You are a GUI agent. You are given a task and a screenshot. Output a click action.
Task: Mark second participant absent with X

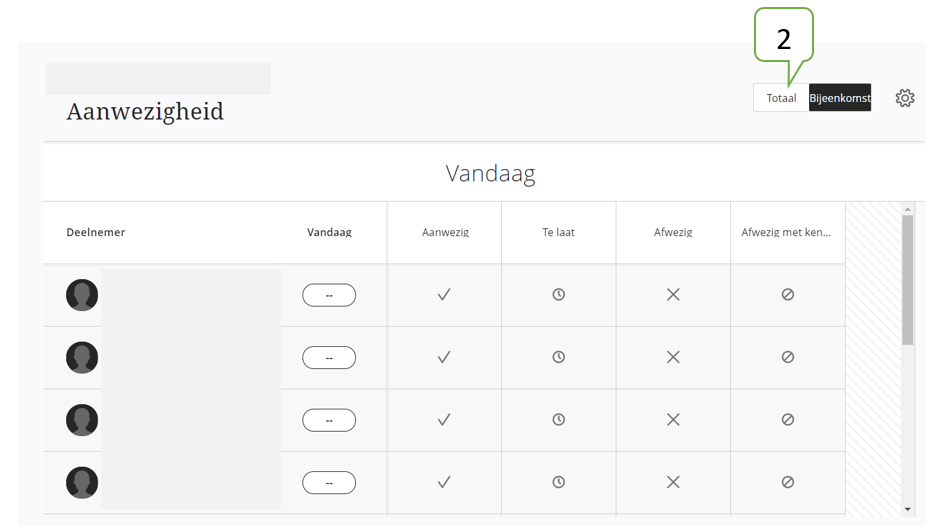click(x=673, y=357)
